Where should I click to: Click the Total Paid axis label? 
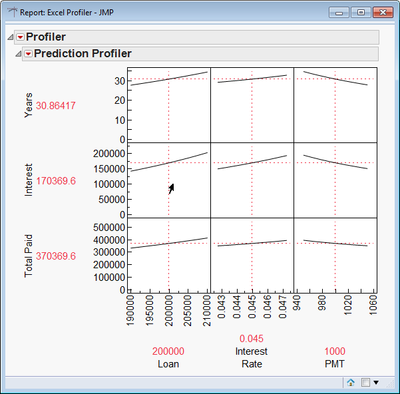pos(28,256)
